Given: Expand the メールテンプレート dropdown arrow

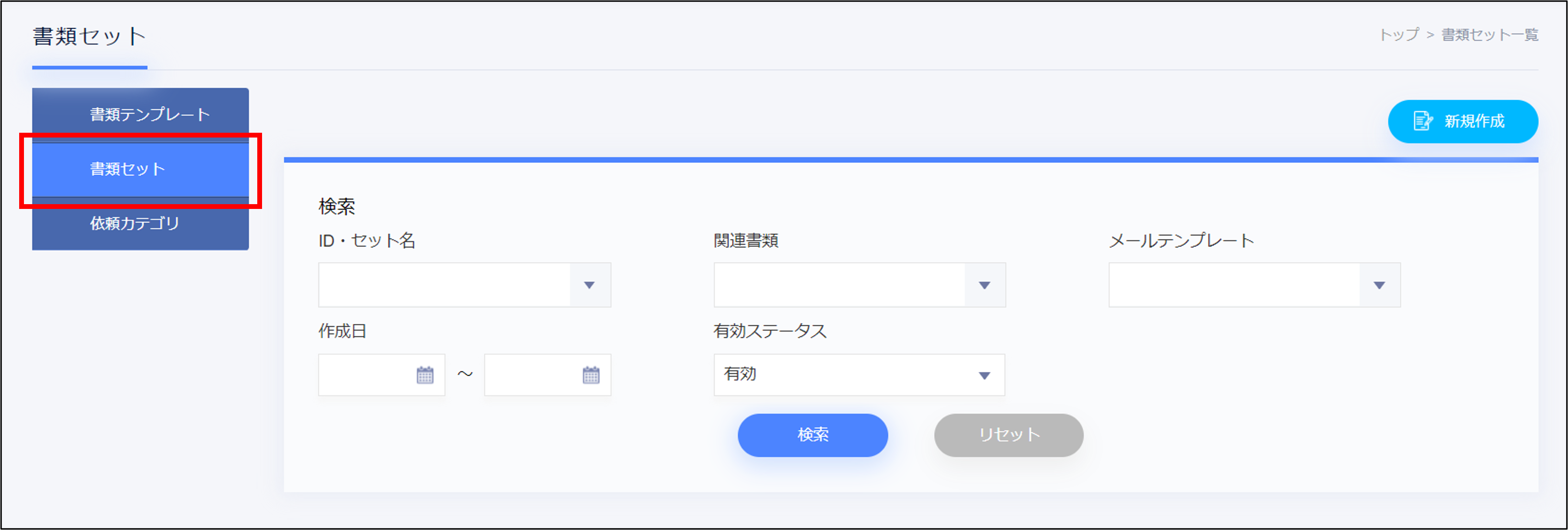Looking at the screenshot, I should [1379, 285].
